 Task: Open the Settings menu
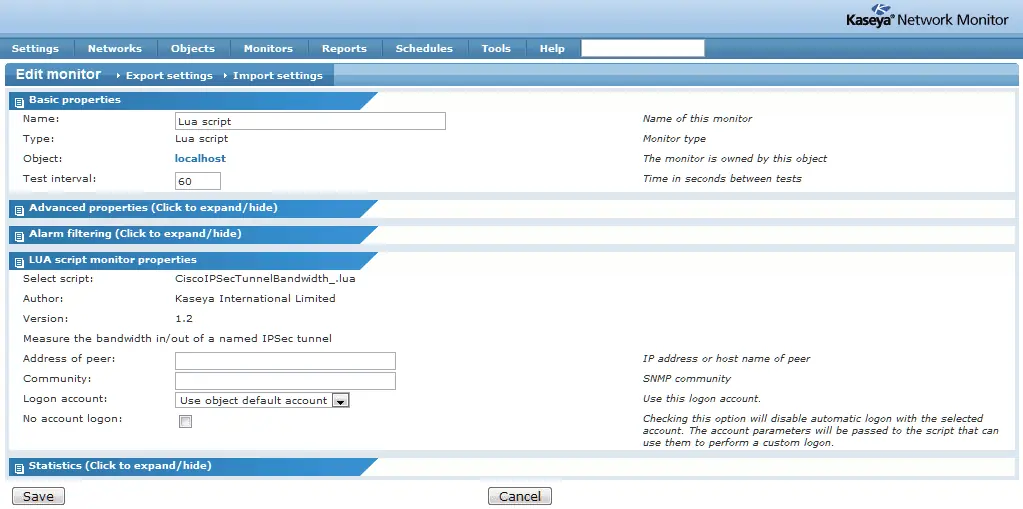(35, 48)
